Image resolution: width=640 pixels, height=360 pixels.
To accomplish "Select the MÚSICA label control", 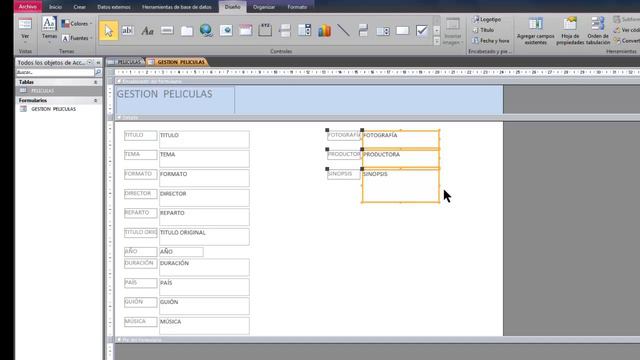I will click(x=140, y=322).
